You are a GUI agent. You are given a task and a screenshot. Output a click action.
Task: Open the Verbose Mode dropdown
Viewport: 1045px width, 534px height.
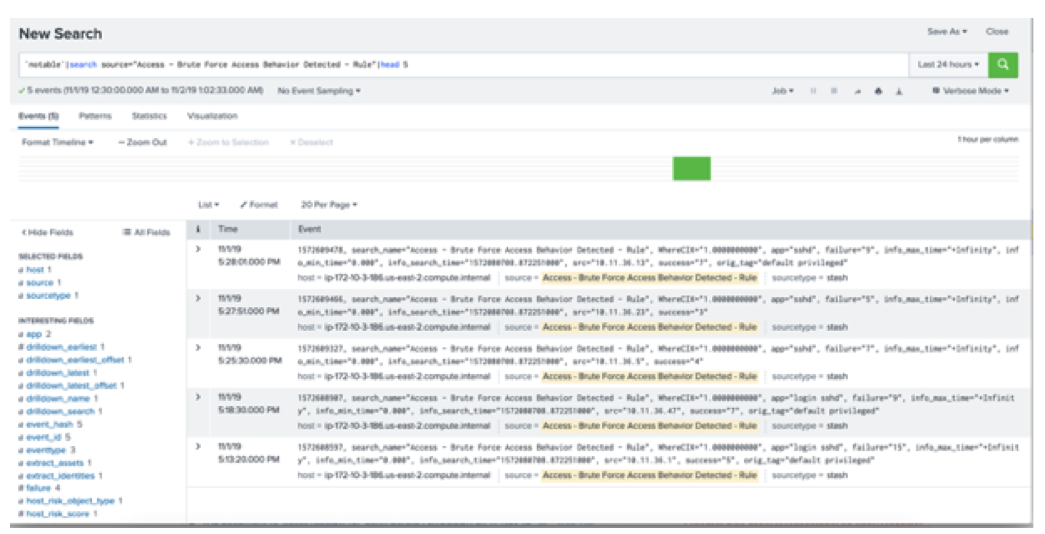[x=970, y=91]
